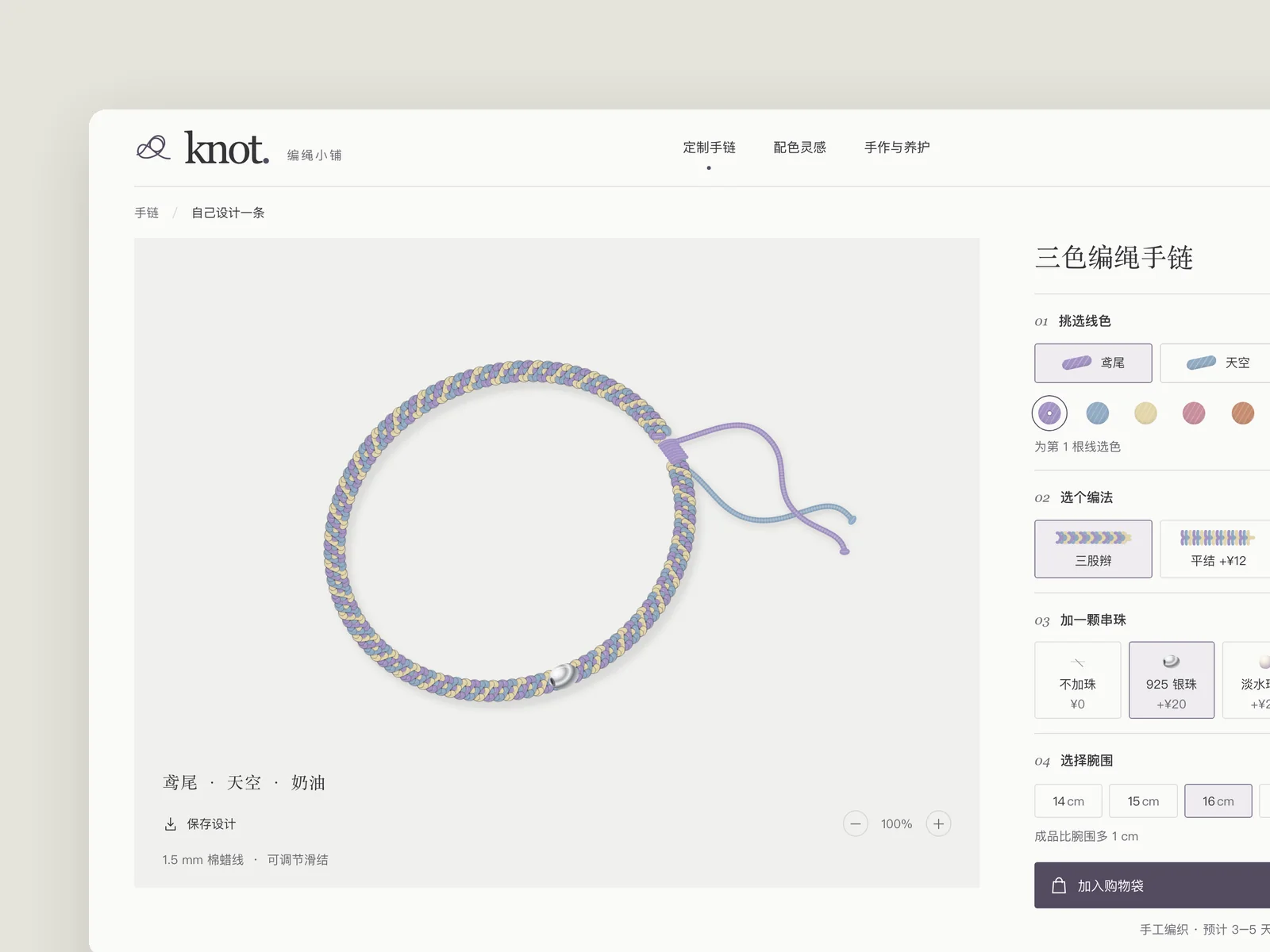The image size is (1270, 952).
Task: Choose the 925 银珠 +¥20 bead
Action: coord(1172,680)
